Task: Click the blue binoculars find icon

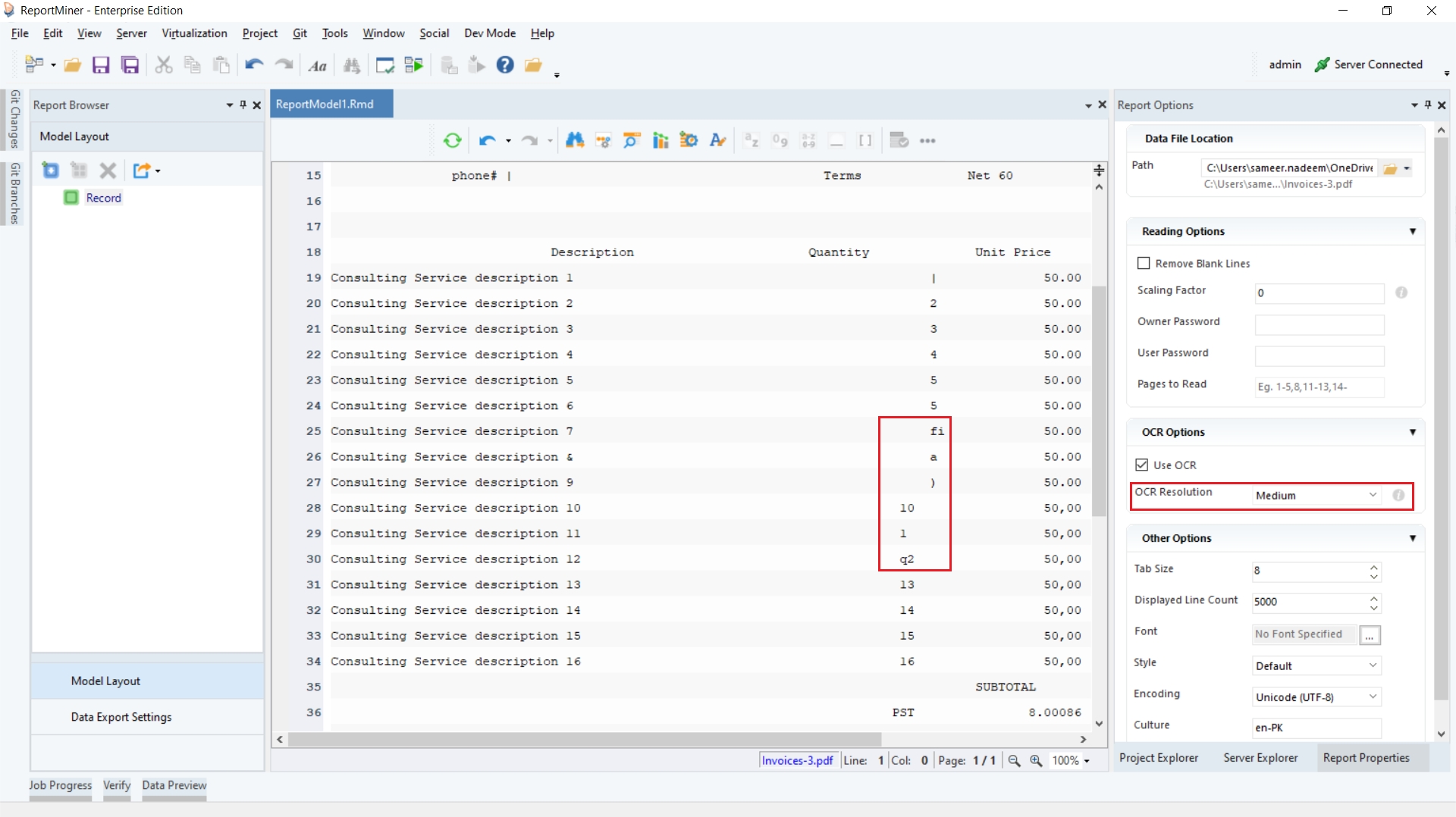Action: click(575, 140)
